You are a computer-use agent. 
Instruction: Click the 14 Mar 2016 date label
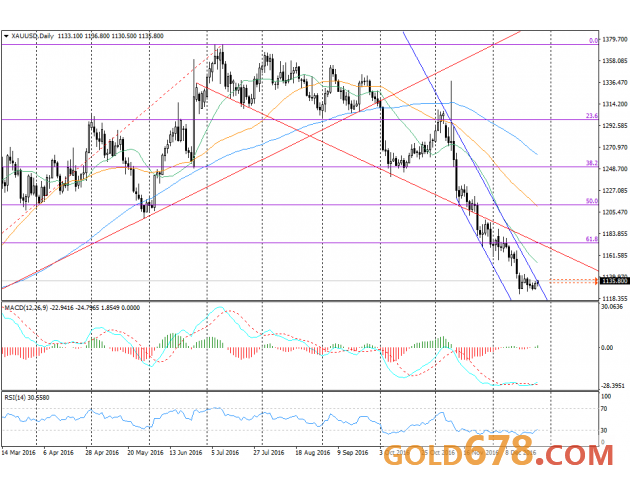22,451
